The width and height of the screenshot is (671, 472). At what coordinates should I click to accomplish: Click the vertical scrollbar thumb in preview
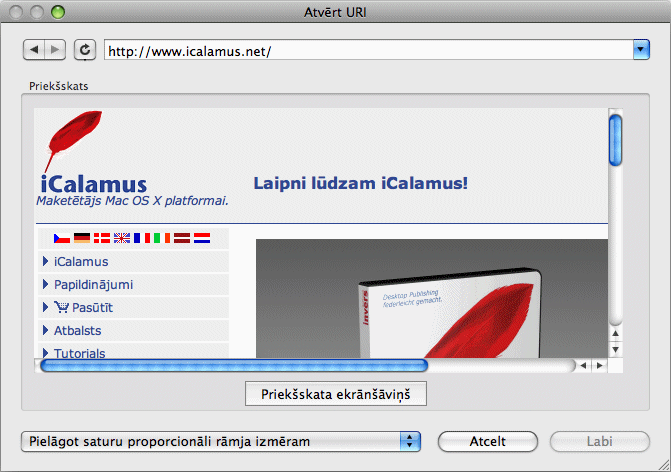[x=615, y=140]
